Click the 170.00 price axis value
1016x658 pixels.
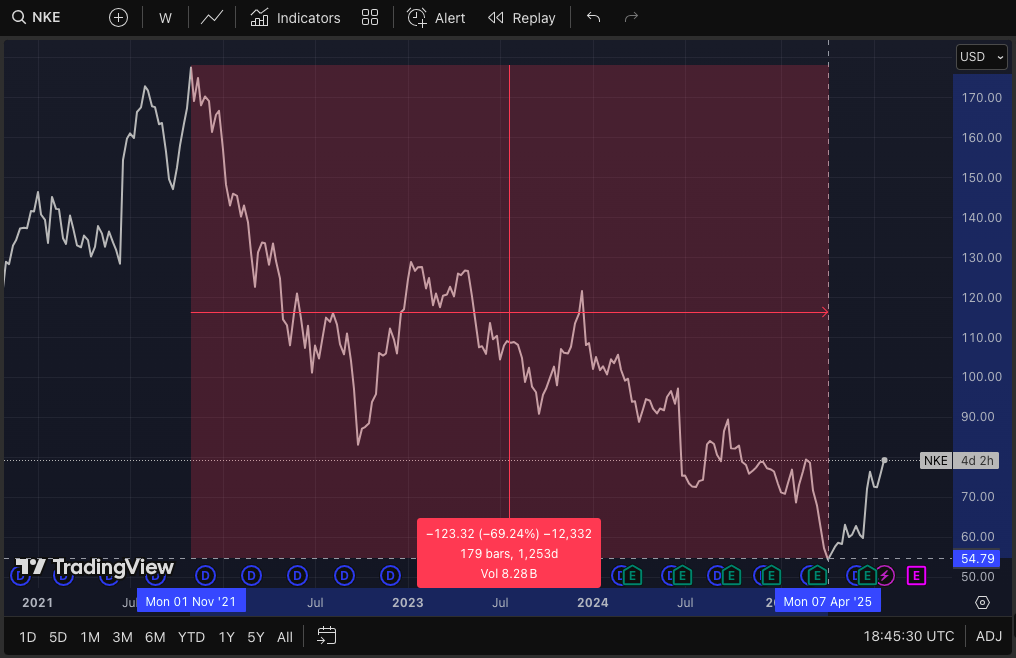pyautogui.click(x=982, y=98)
